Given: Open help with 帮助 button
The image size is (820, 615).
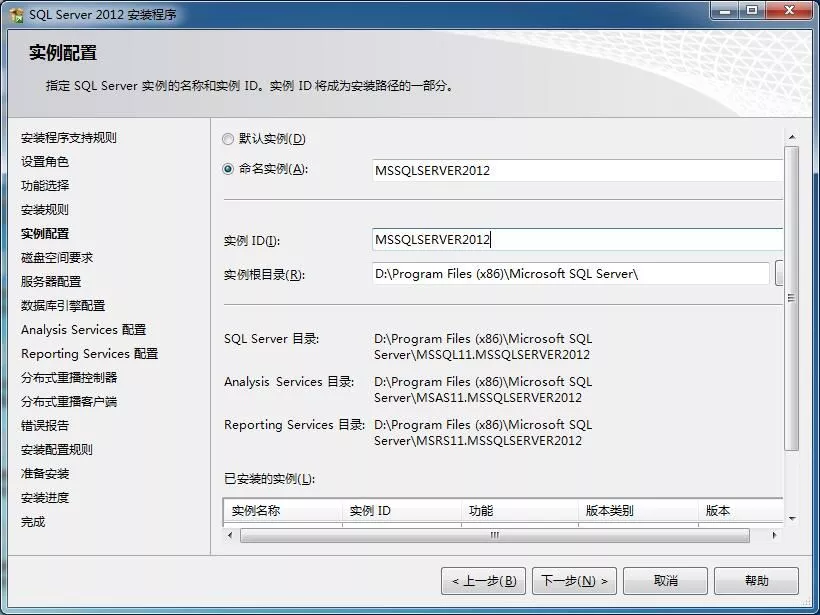Looking at the screenshot, I should 756,581.
